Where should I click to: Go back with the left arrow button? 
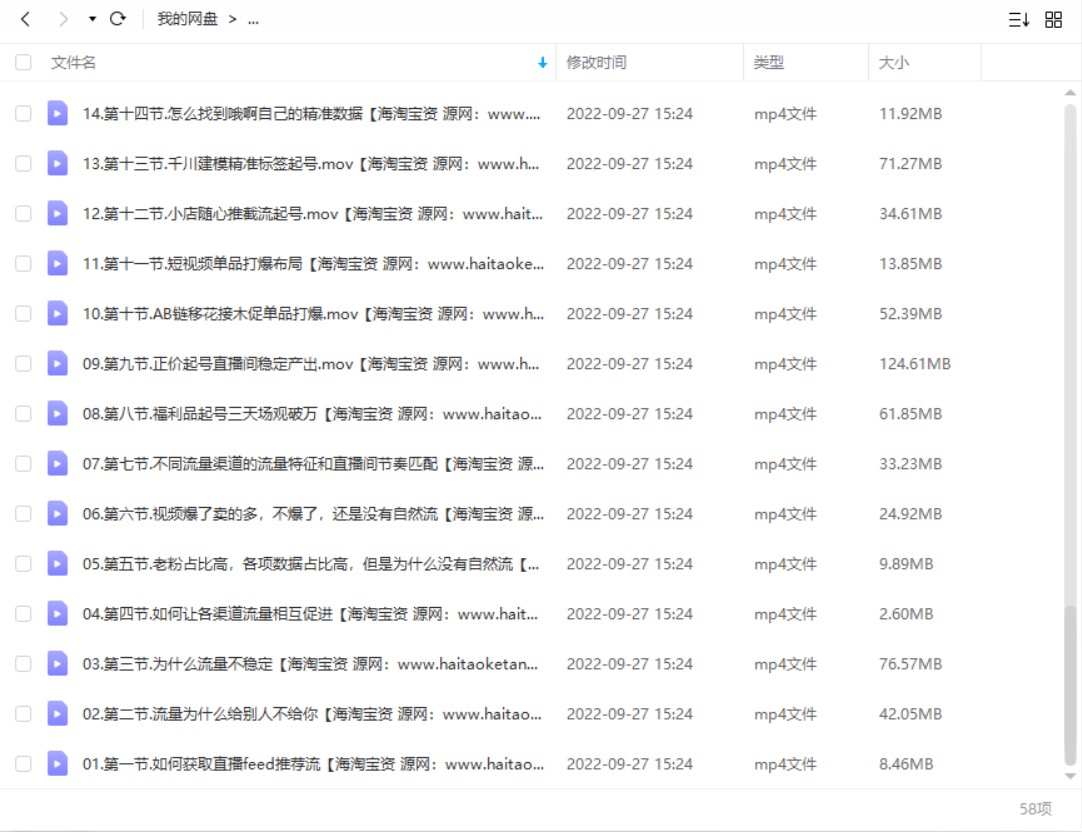26,19
